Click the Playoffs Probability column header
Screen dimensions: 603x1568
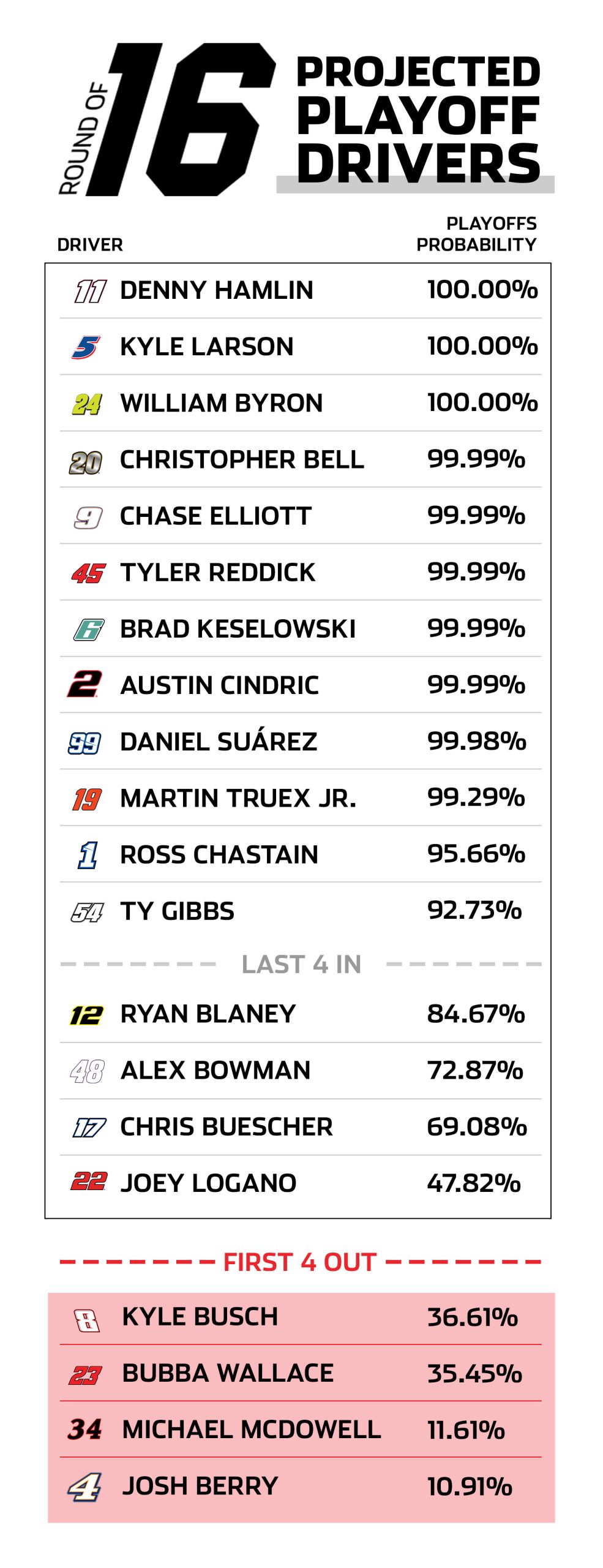476,234
